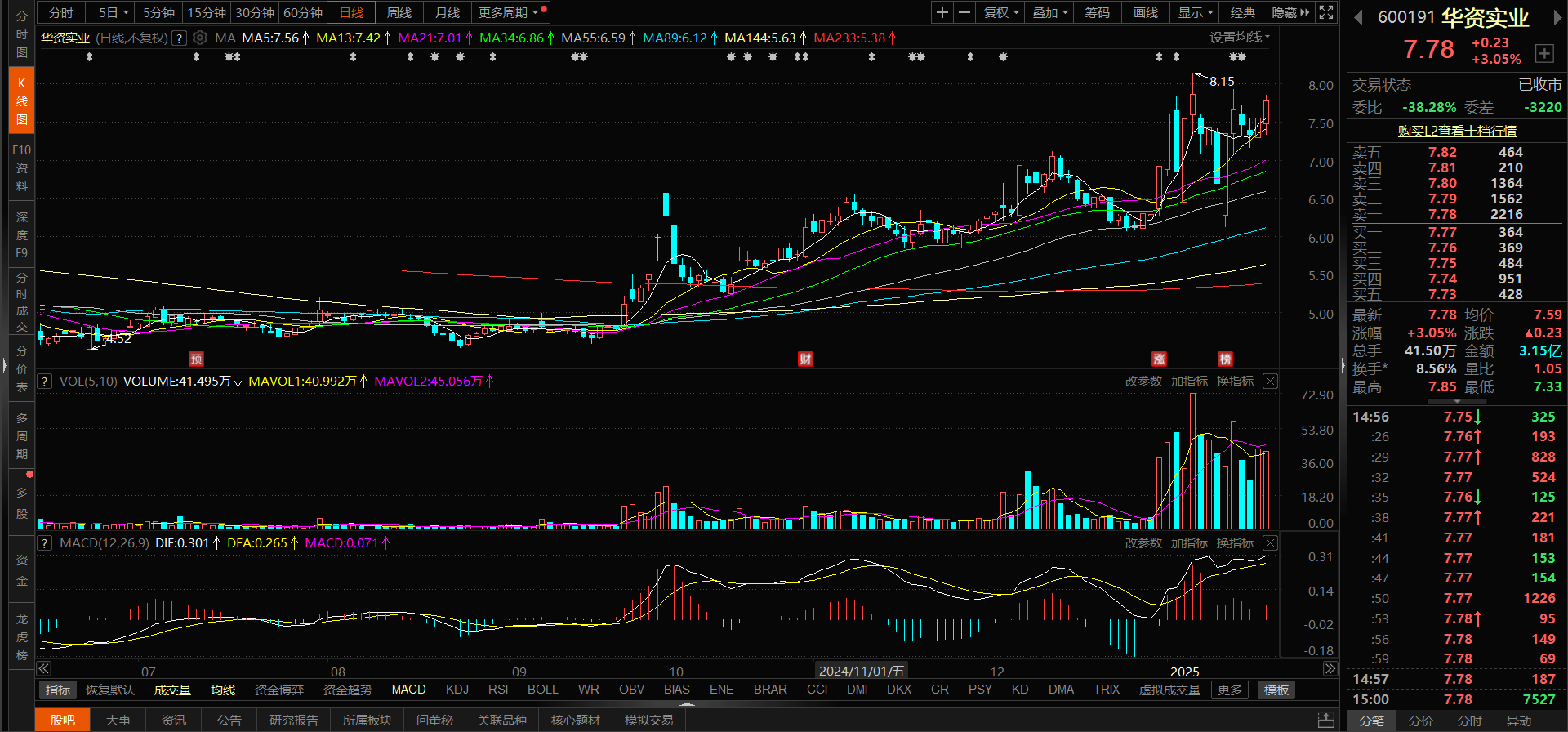
Task: Click 恢复默认 to reset indicators
Action: [x=109, y=690]
